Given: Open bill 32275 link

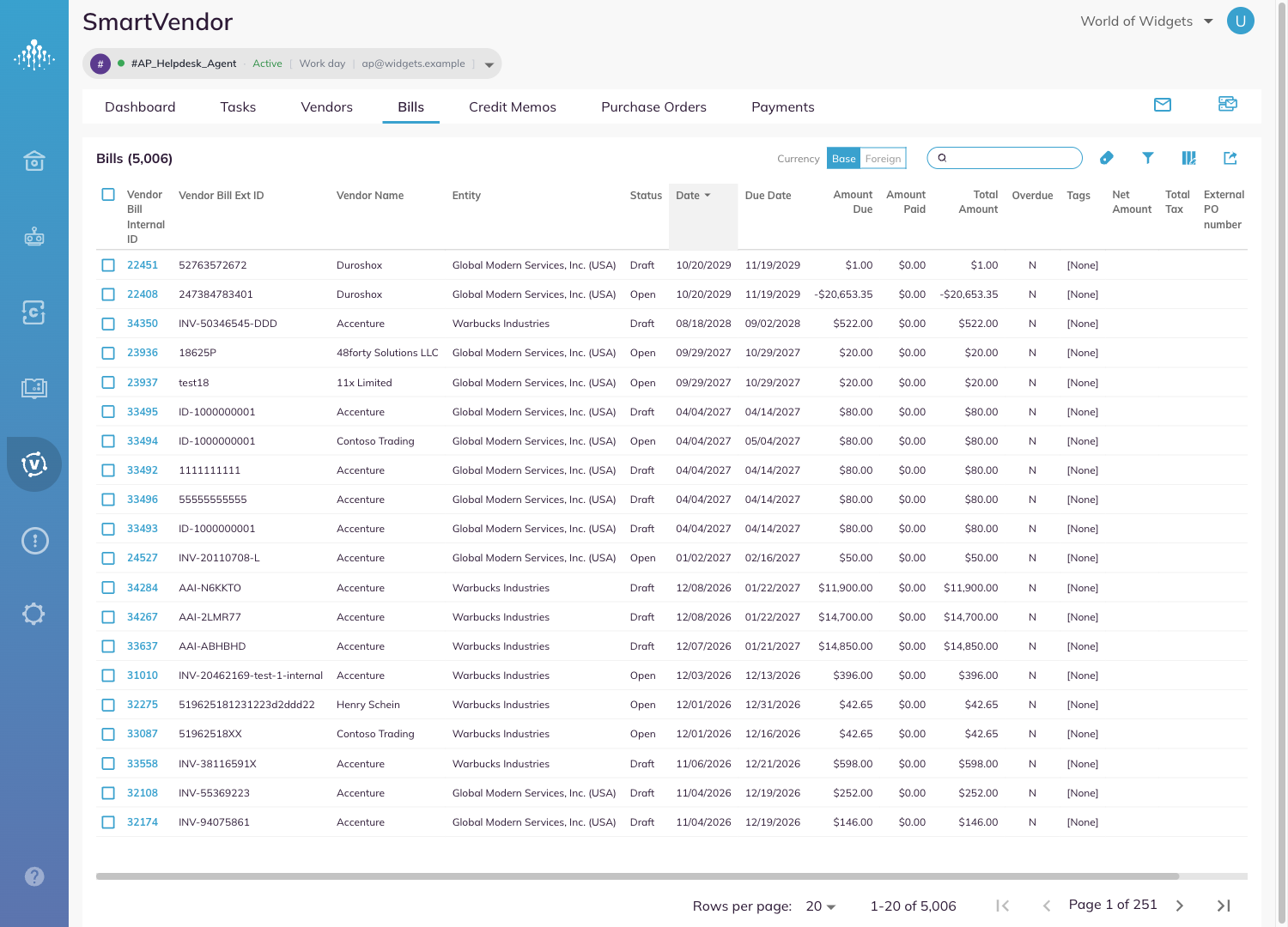Looking at the screenshot, I should [x=143, y=705].
